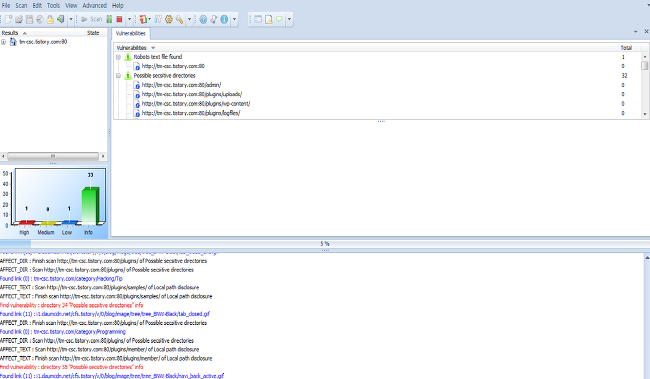Start scanning with the Scan button
650x379 pixels.
tap(92, 19)
